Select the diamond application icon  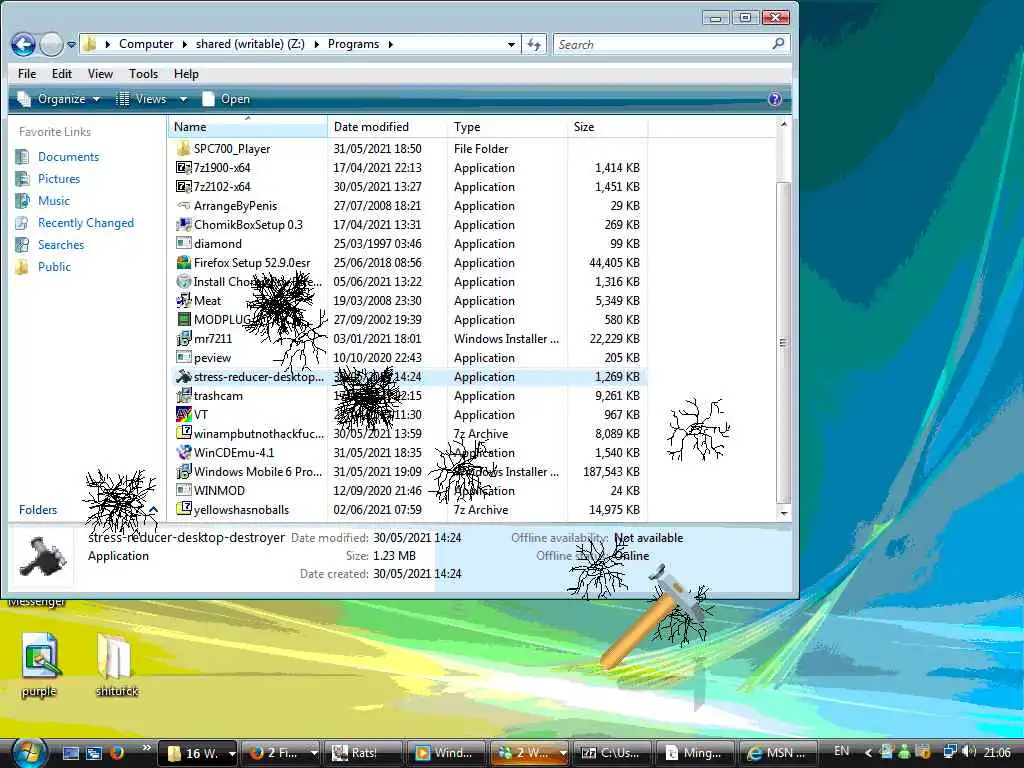184,244
